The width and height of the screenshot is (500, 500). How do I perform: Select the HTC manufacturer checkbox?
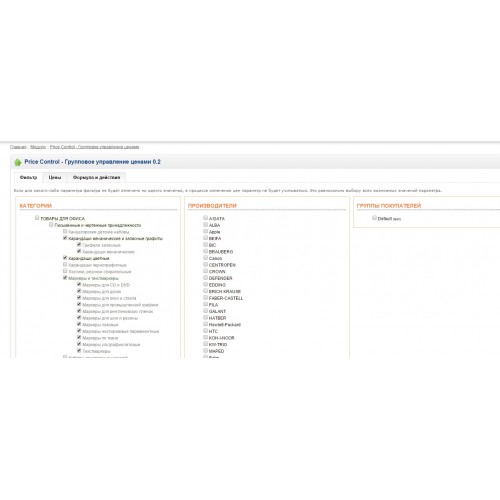click(206, 331)
